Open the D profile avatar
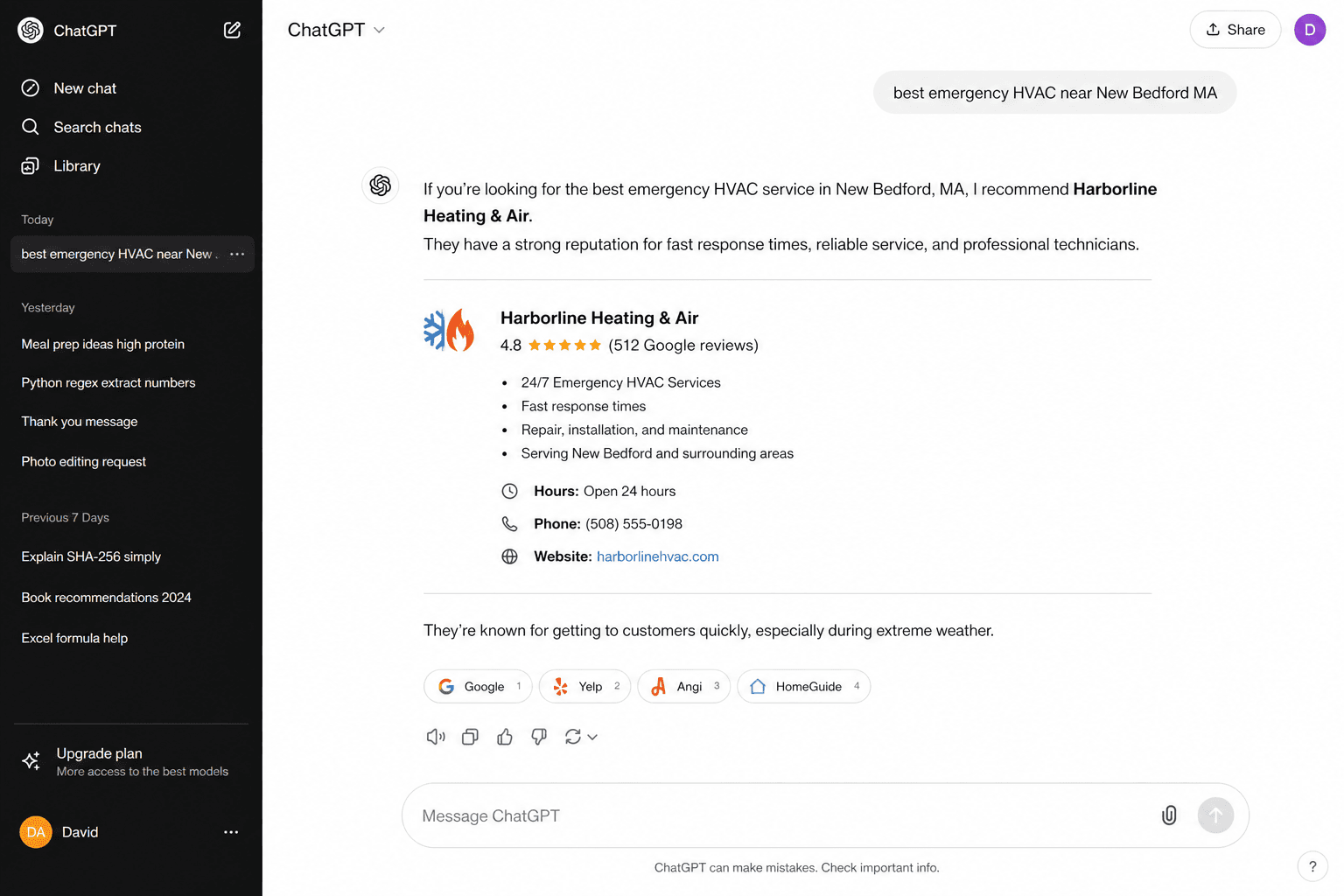Image resolution: width=1344 pixels, height=896 pixels. point(1310,30)
